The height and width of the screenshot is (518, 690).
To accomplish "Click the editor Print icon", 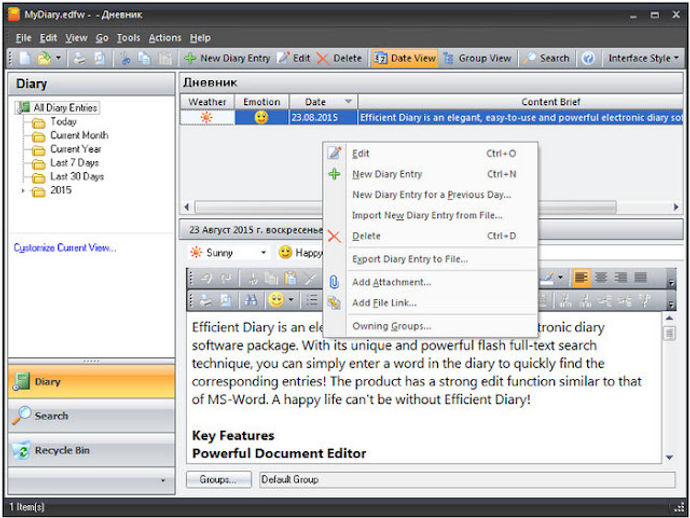I will [206, 301].
